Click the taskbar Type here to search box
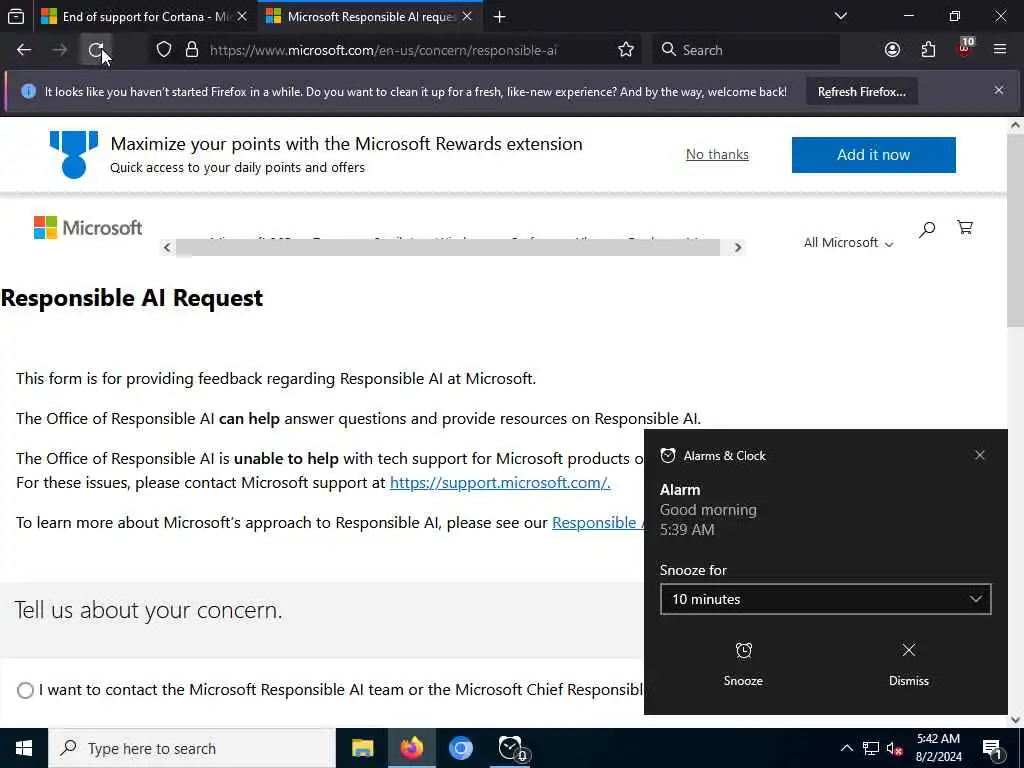 point(191,748)
